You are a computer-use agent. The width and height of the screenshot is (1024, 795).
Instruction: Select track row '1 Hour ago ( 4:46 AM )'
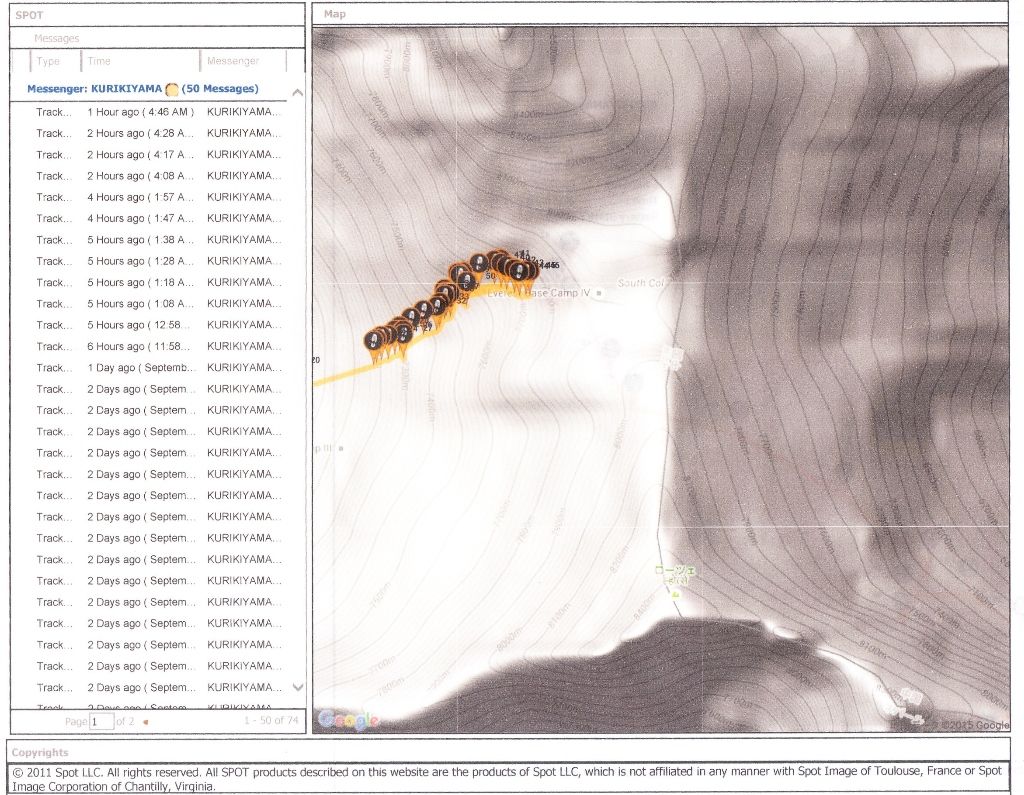[x=157, y=112]
